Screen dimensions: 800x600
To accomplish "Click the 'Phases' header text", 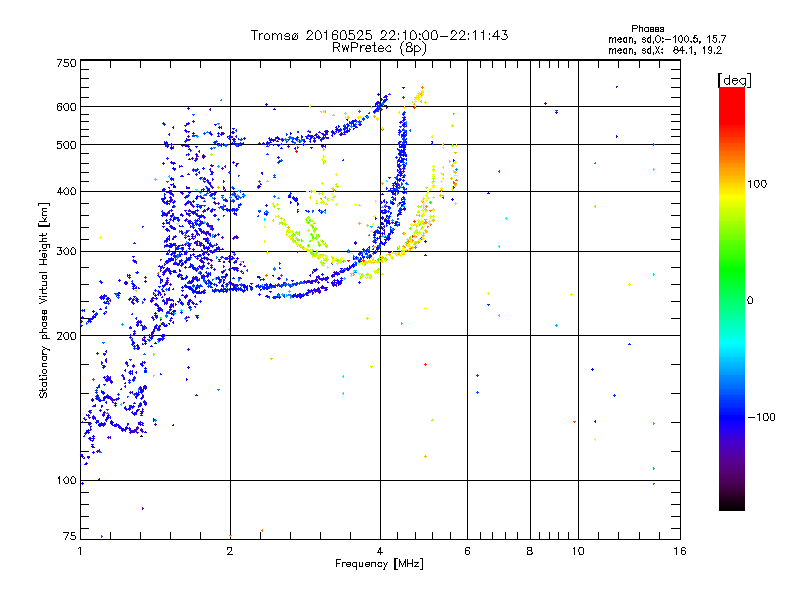I will [x=647, y=29].
